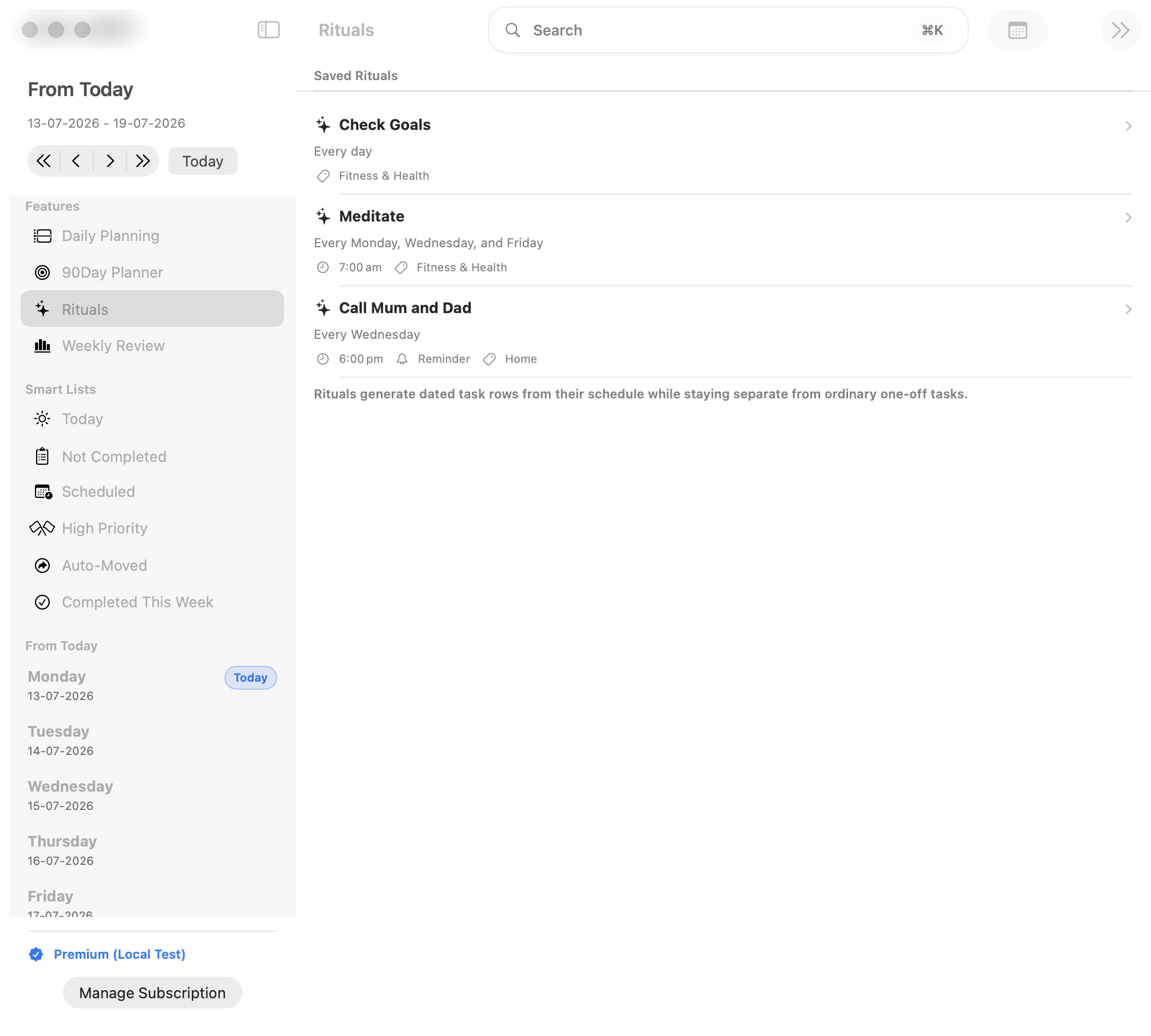Viewport: 1151px width, 1036px height.
Task: Click the Daily Planning list icon
Action: pyautogui.click(x=42, y=236)
